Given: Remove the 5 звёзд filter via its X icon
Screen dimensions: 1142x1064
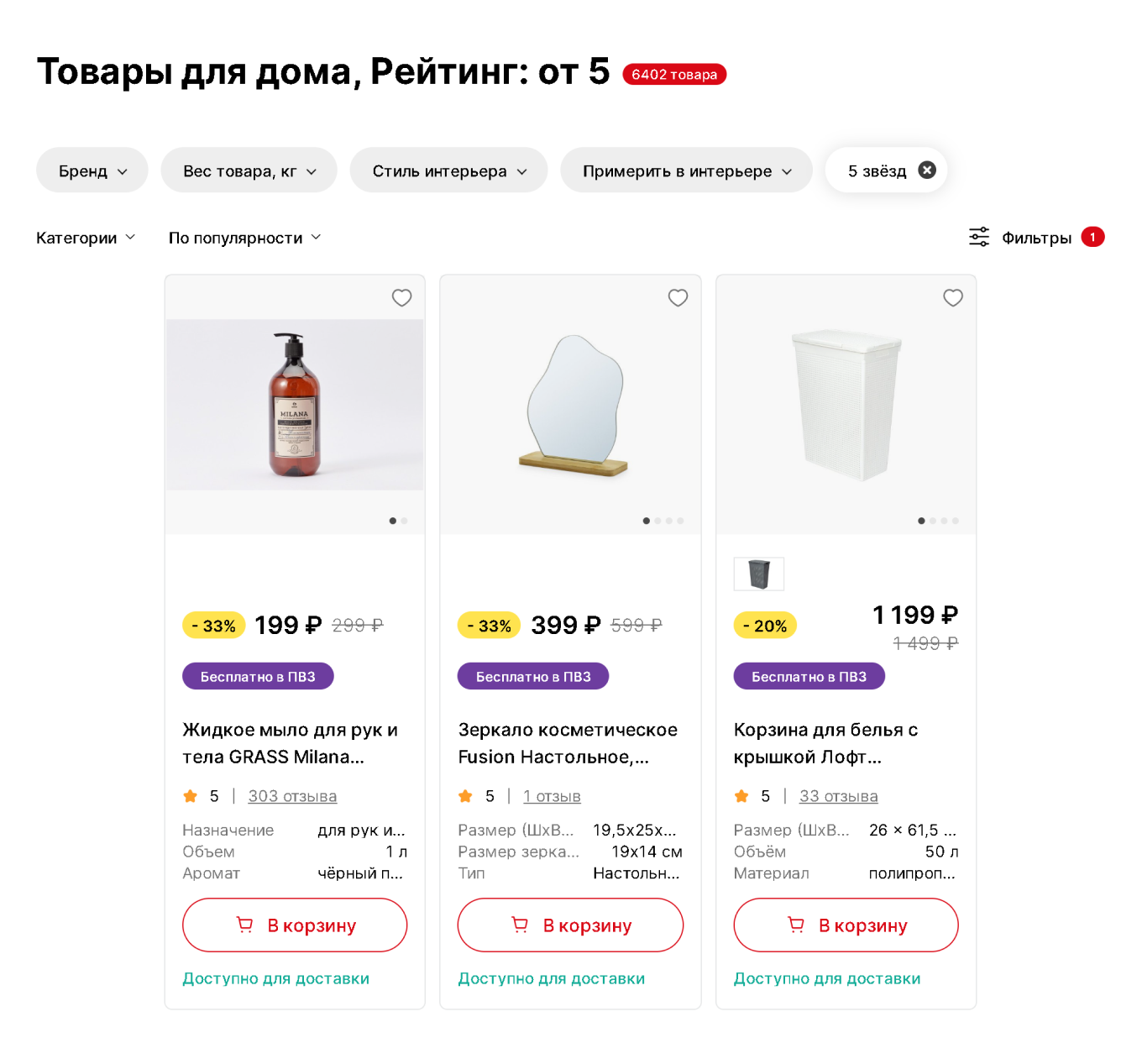Looking at the screenshot, I should pyautogui.click(x=926, y=170).
